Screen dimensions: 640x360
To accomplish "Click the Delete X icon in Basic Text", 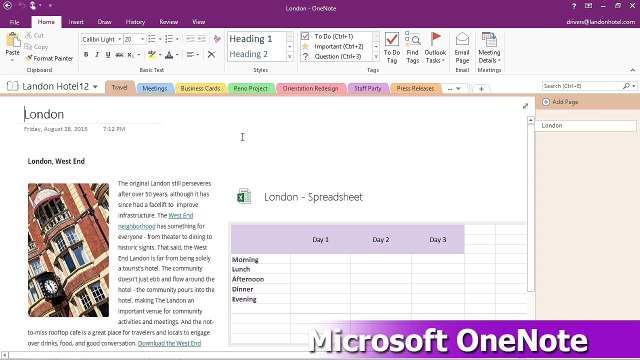I will click(x=211, y=54).
